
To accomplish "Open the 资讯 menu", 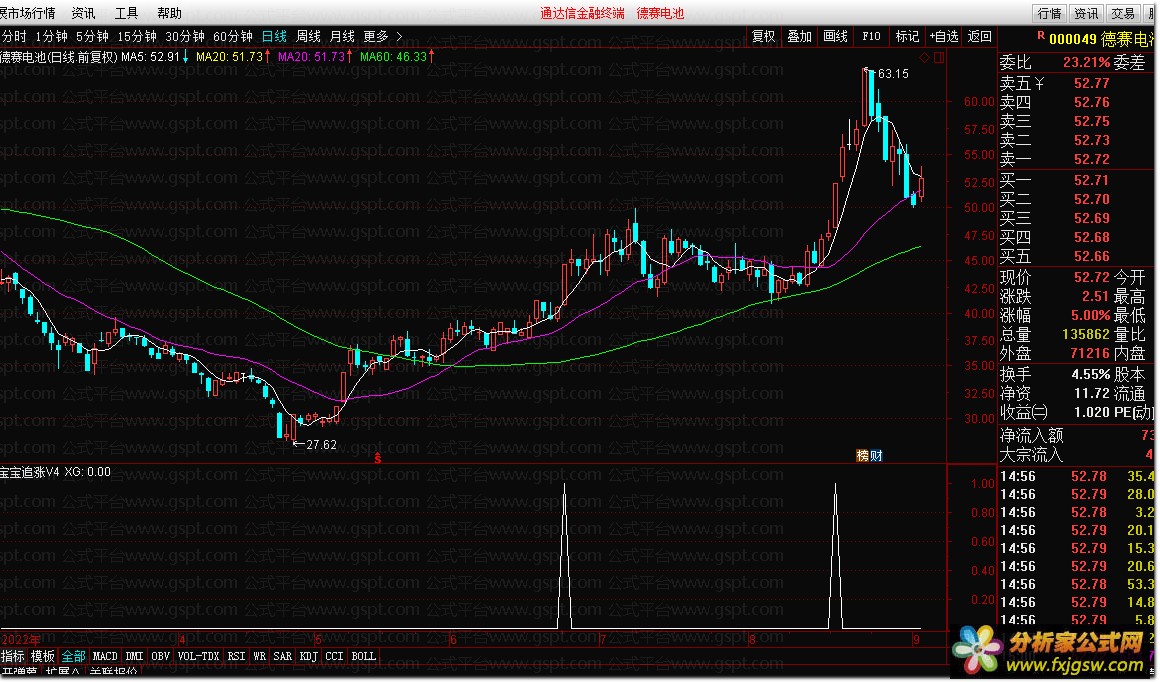I will 83,13.
